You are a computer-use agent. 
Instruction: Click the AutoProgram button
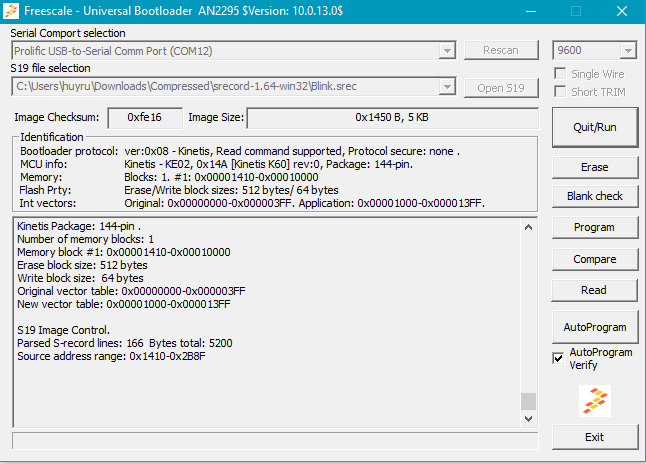click(x=595, y=327)
